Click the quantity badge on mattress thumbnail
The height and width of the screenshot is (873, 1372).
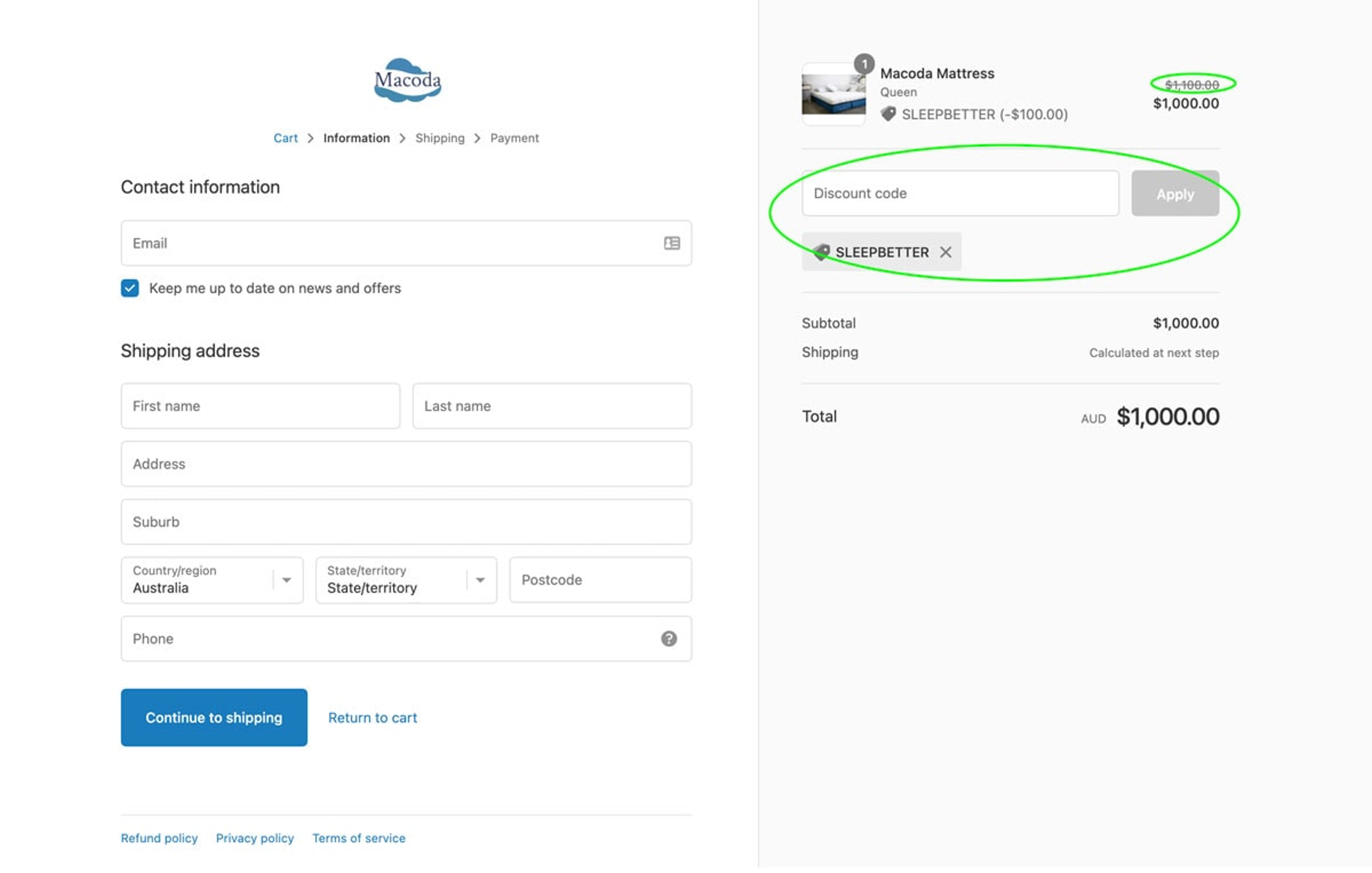tap(864, 64)
